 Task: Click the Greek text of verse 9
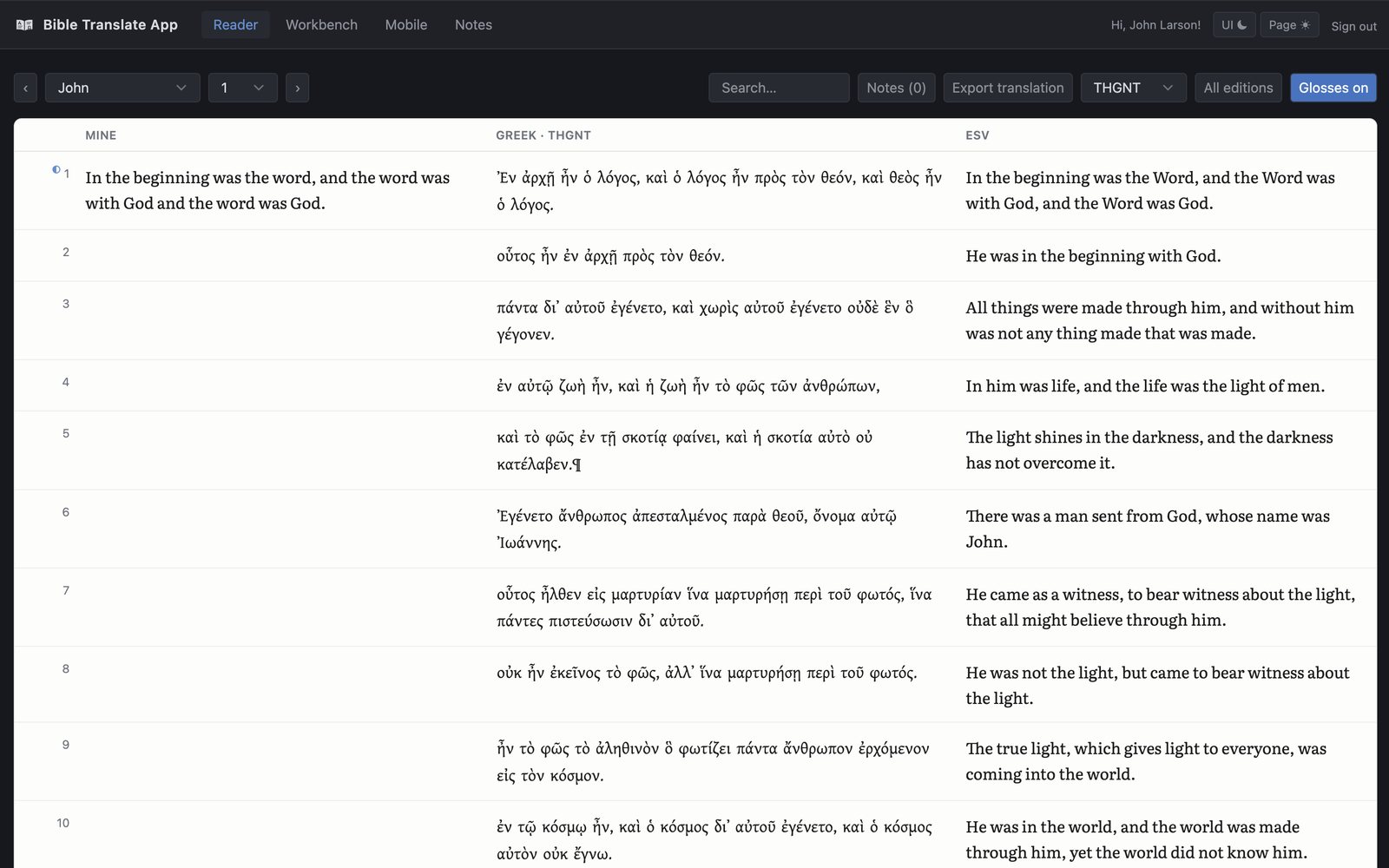(x=713, y=761)
